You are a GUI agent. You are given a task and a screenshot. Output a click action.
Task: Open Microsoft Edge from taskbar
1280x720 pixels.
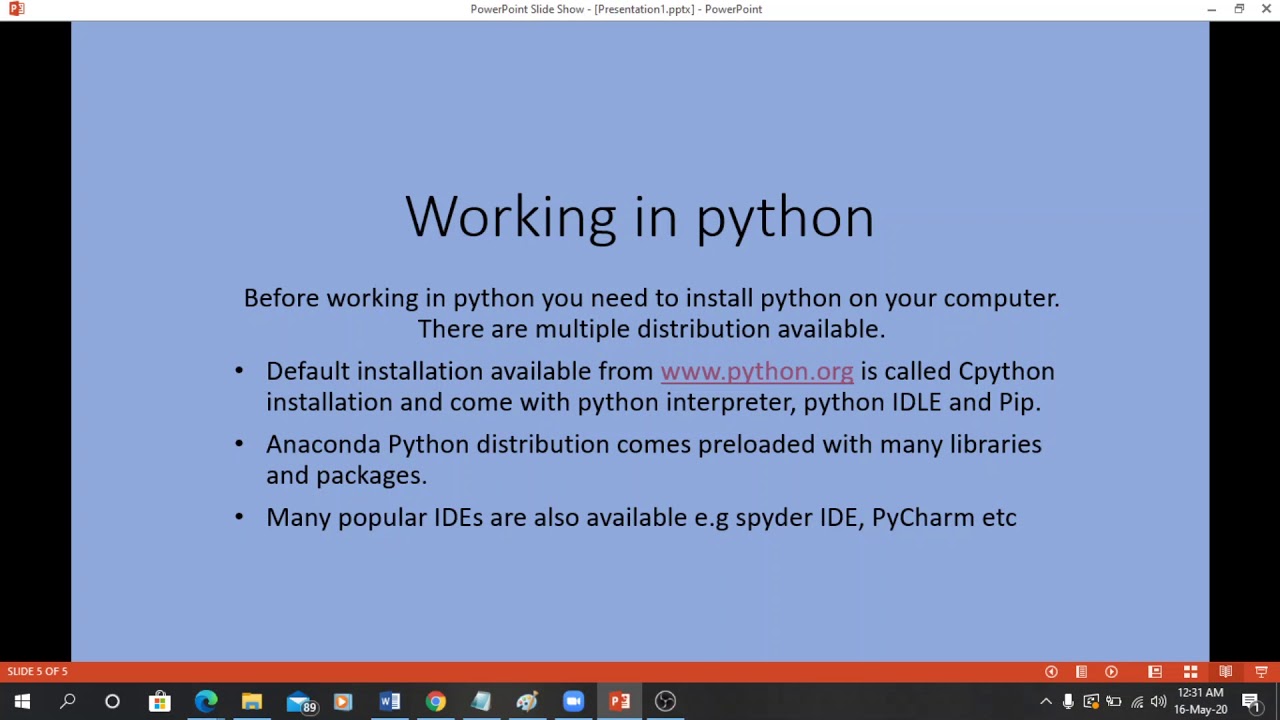tap(205, 701)
